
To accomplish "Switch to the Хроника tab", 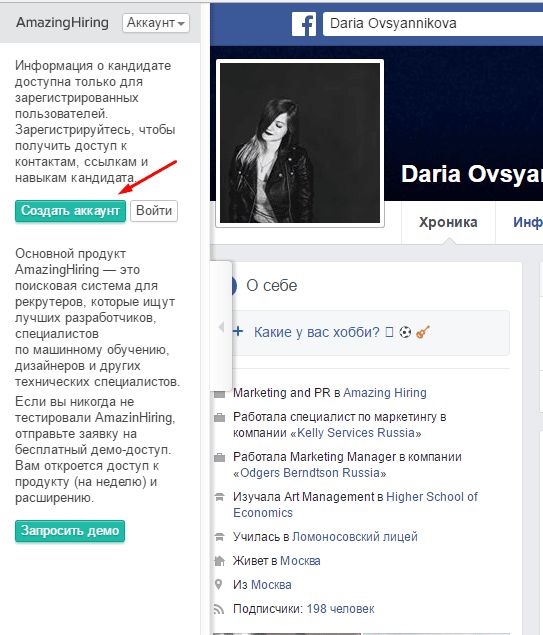I will pos(448,222).
